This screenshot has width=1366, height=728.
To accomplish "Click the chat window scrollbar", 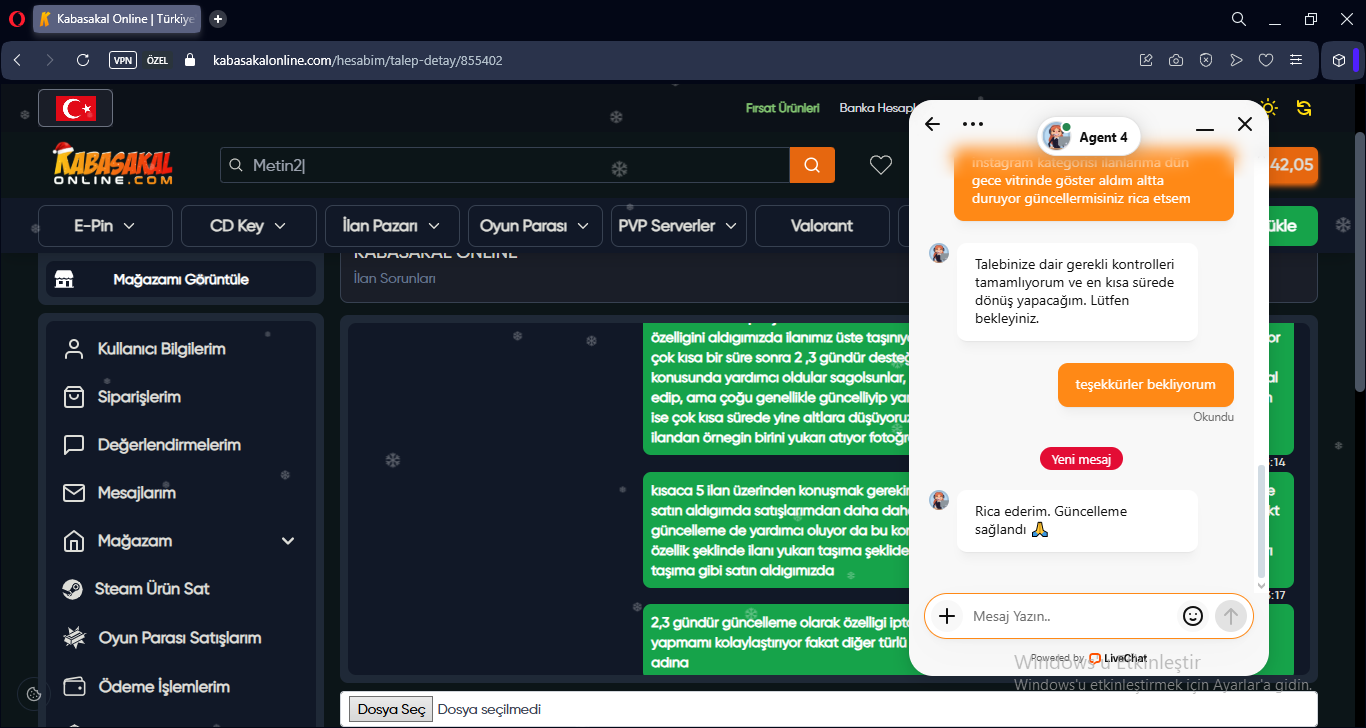I will click(x=1260, y=520).
